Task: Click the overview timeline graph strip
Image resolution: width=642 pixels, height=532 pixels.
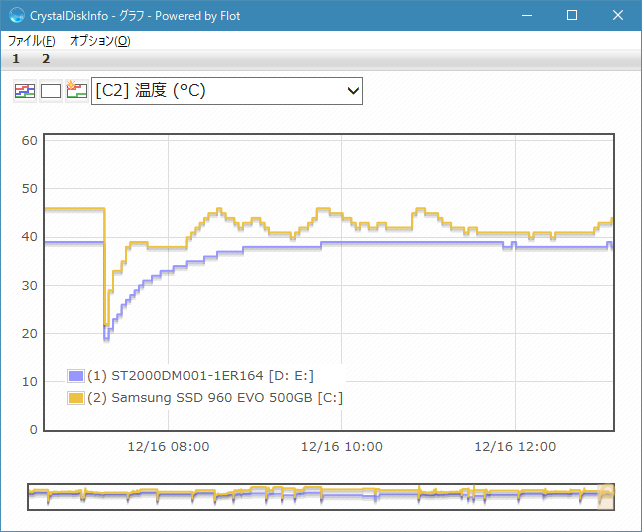Action: [x=321, y=497]
